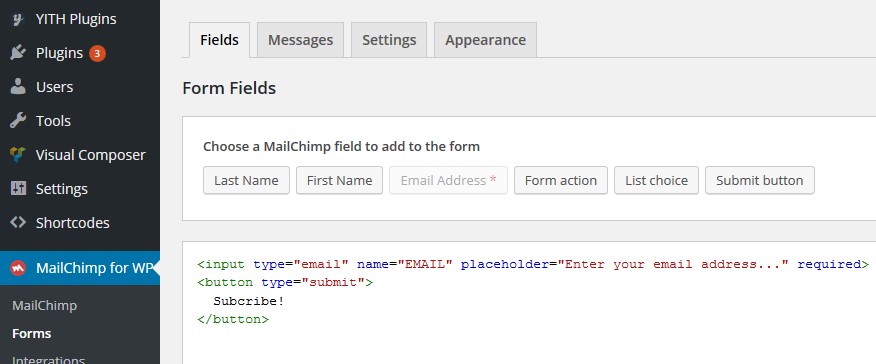Click the MailChimp for WP logo icon
This screenshot has width=876, height=364.
tap(18, 269)
